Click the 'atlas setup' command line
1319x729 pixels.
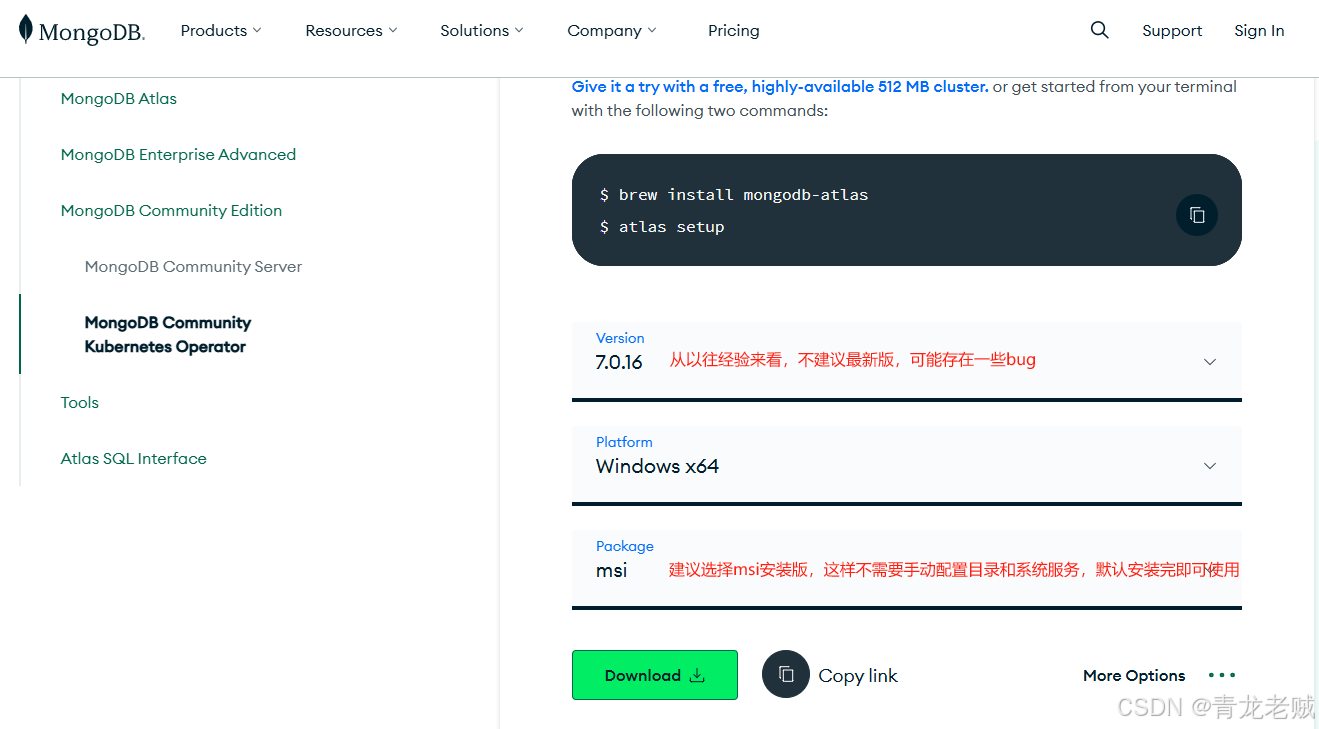coord(662,226)
